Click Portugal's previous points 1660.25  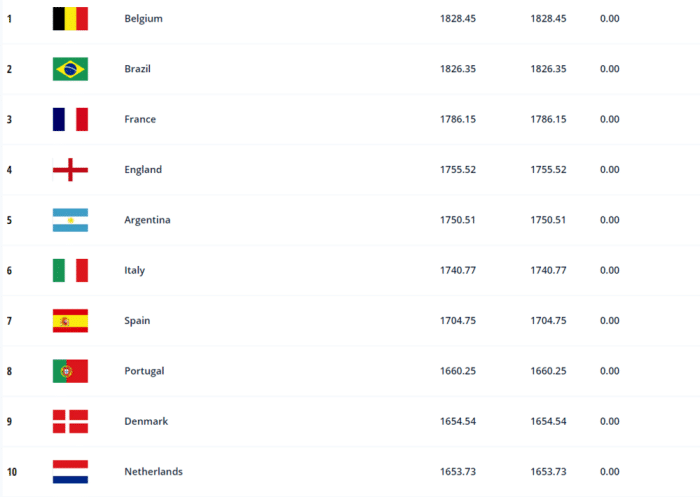[x=549, y=371]
